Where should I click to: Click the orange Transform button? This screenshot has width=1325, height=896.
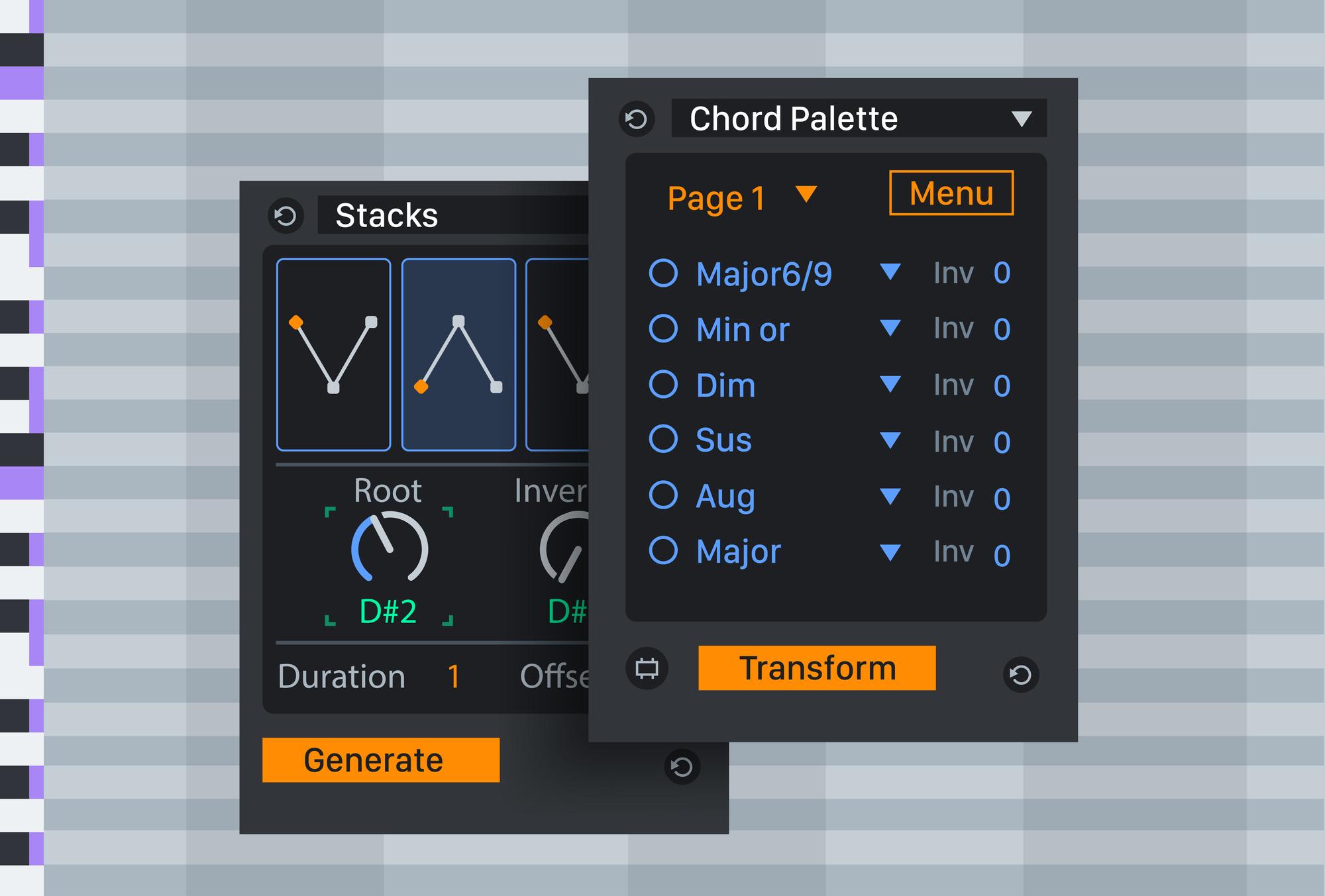[817, 668]
